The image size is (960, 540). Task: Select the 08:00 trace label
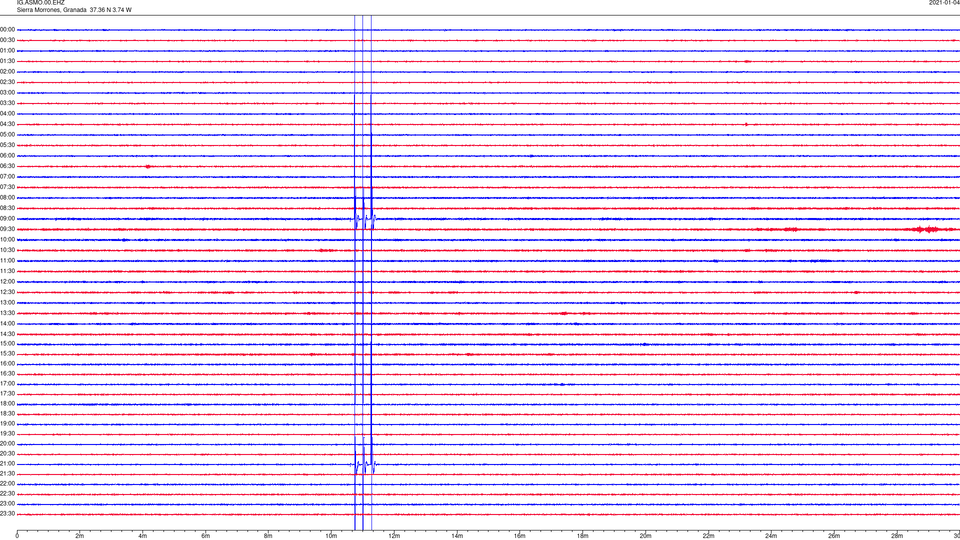[7, 197]
